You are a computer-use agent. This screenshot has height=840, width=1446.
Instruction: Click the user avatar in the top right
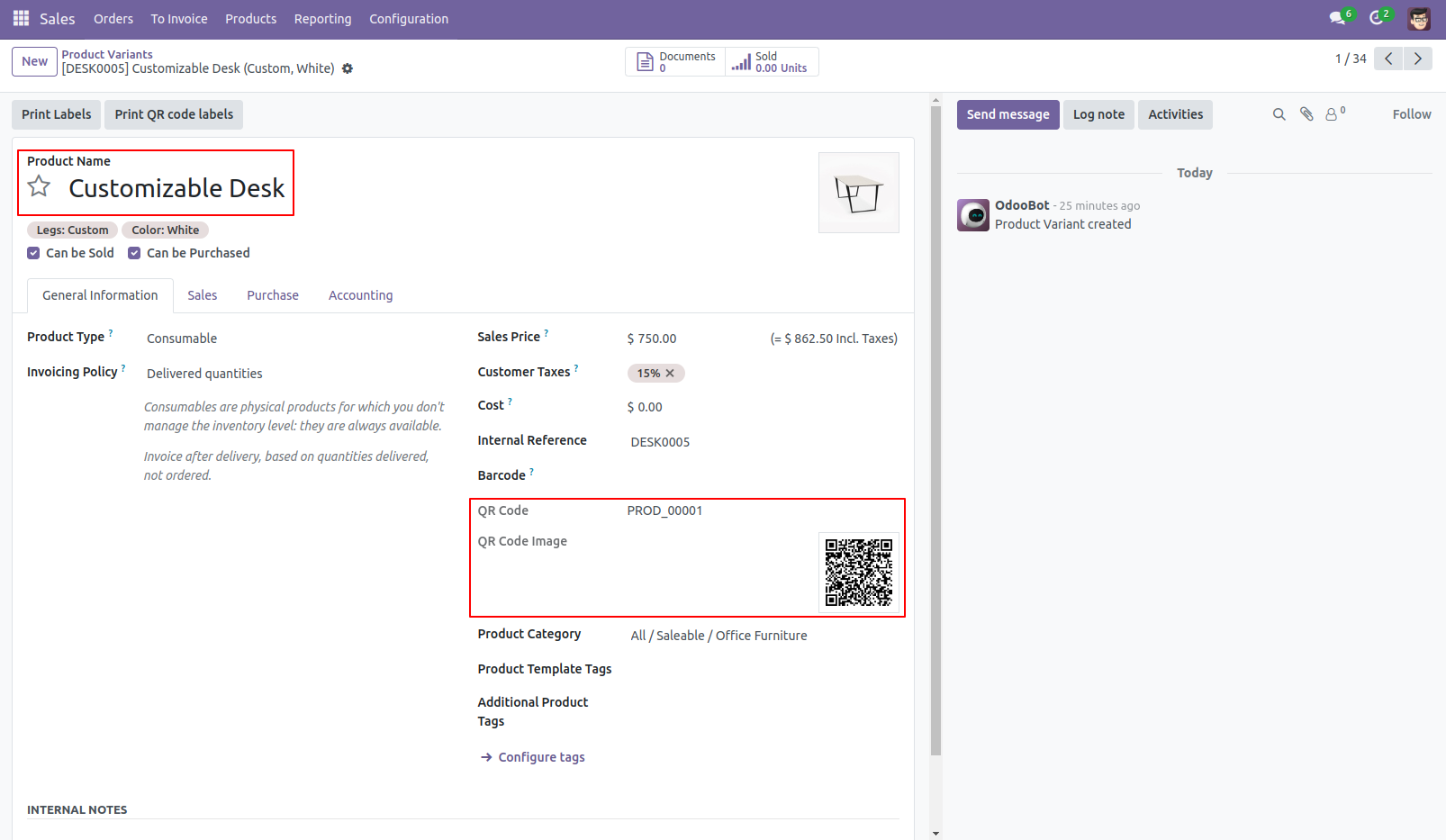[1419, 18]
